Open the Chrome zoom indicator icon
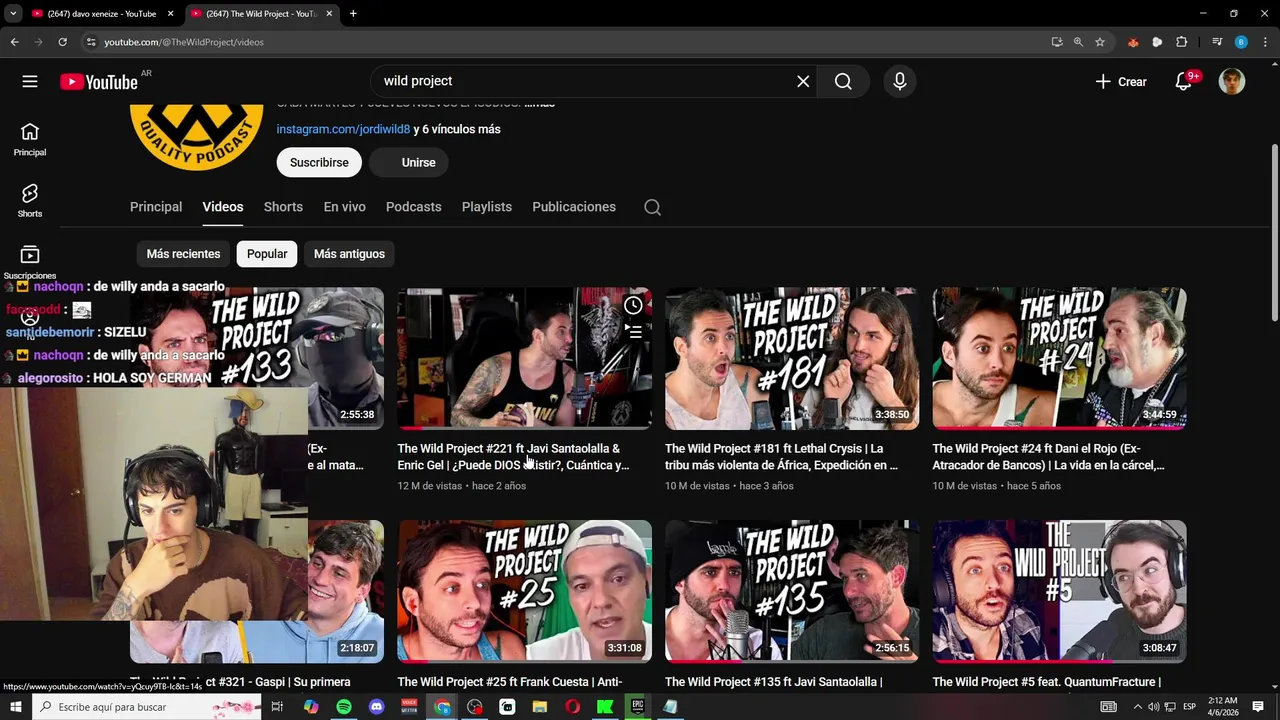1280x720 pixels. (x=1078, y=42)
